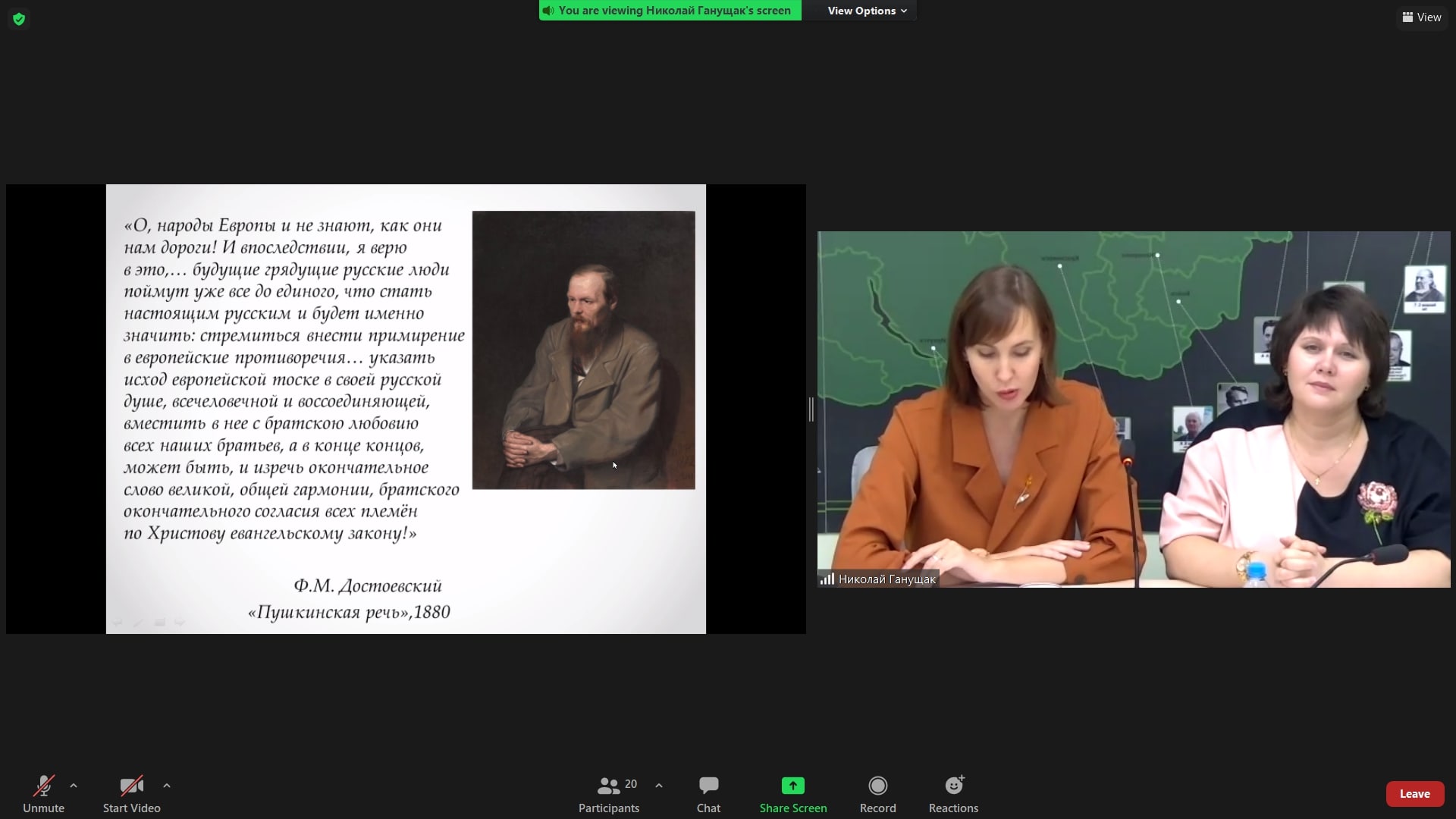Click the green Share Screen button

[x=793, y=793]
